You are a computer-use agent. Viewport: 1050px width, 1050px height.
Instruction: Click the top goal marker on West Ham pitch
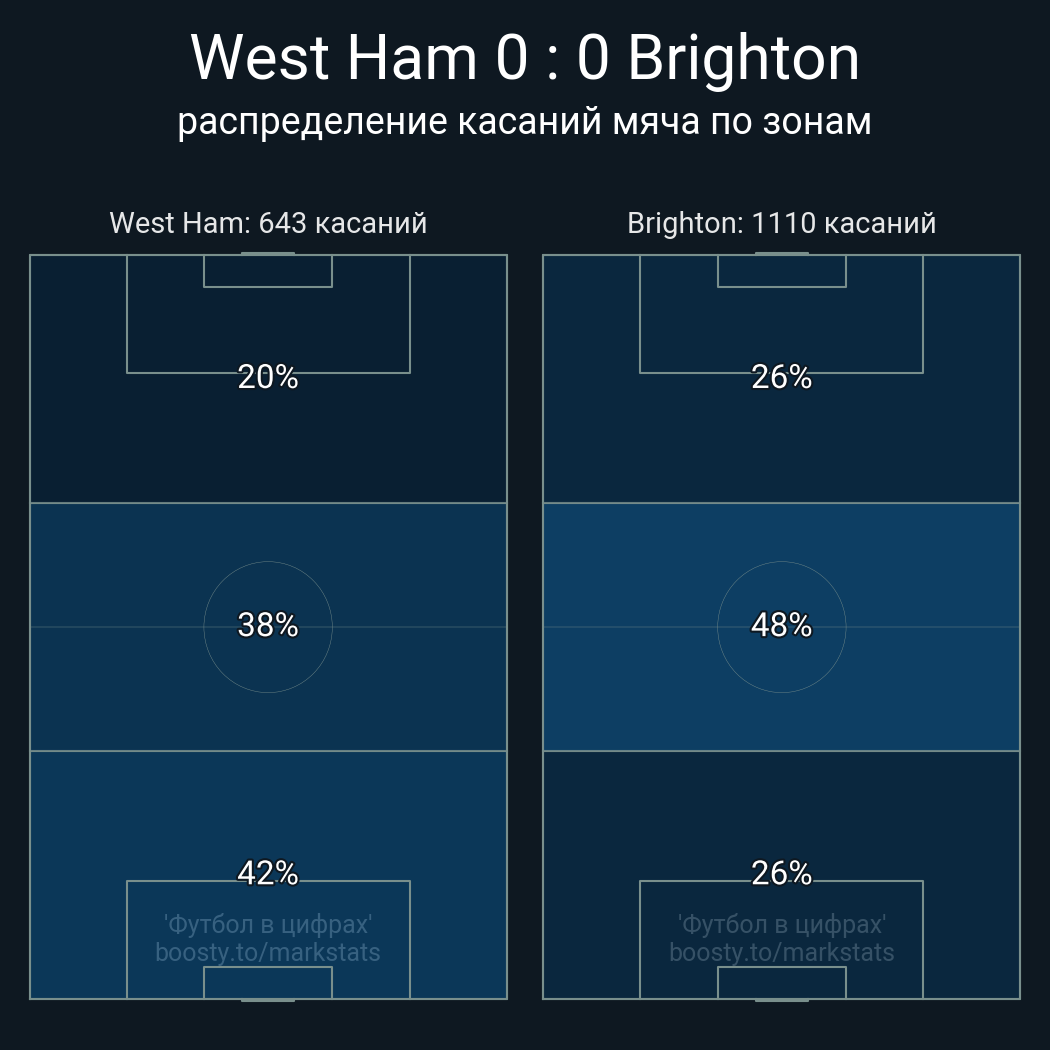coord(268,254)
